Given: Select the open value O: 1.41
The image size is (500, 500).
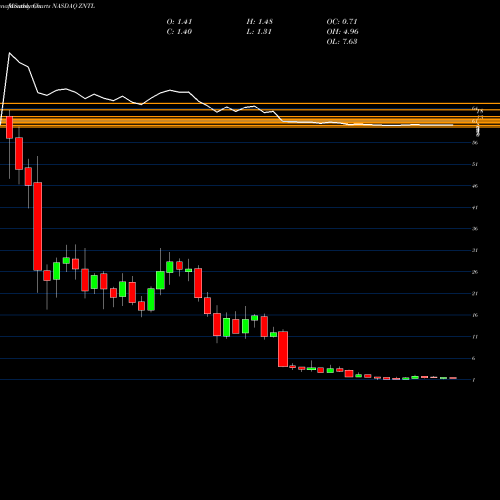Looking at the screenshot, I should [x=179, y=22].
